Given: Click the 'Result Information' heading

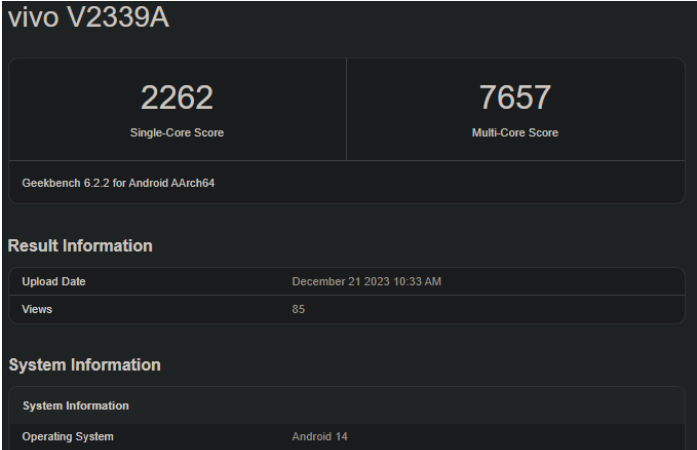Looking at the screenshot, I should tap(80, 245).
